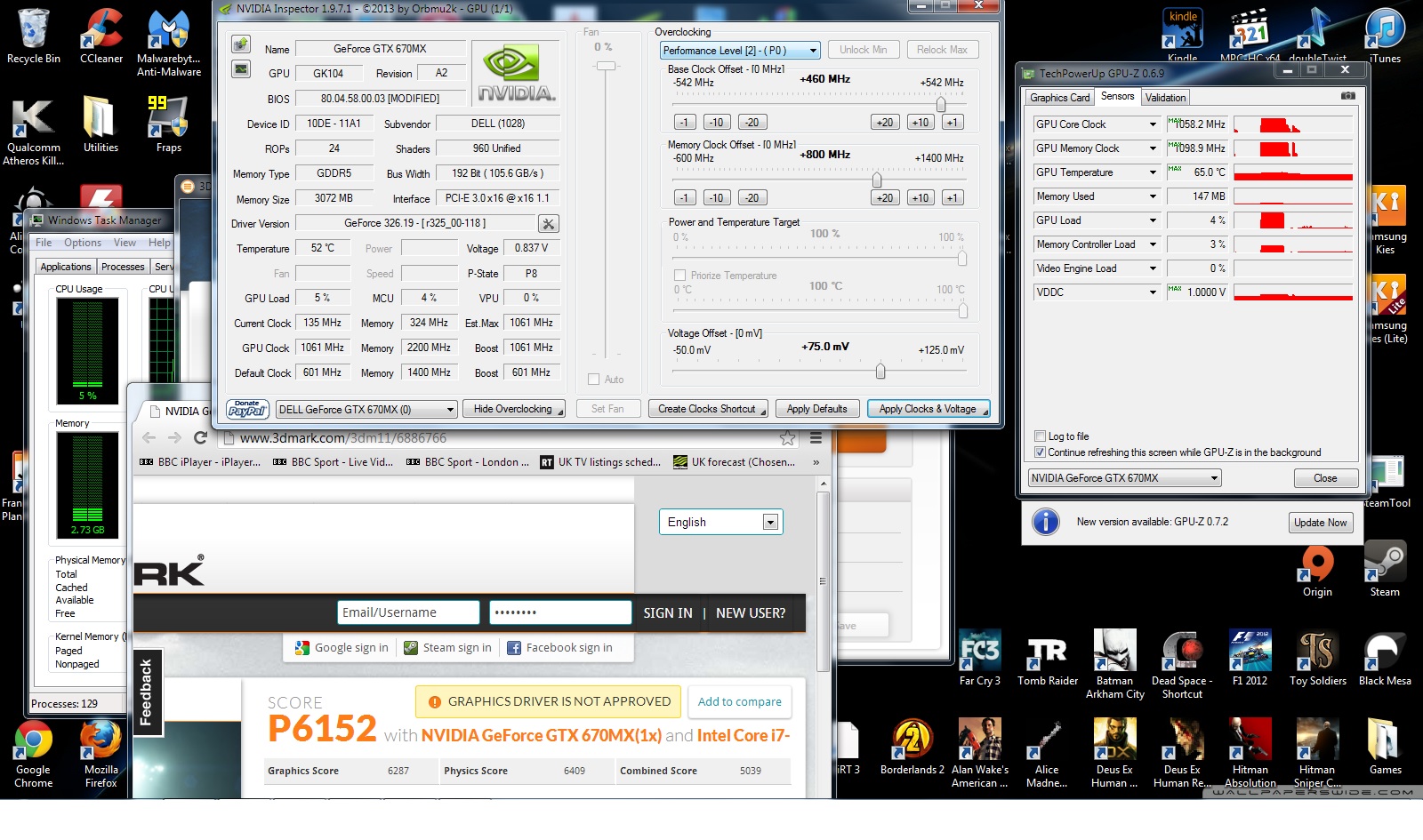Click SIGN IN on 3DMark page
The image size is (1423, 840).
click(x=668, y=613)
